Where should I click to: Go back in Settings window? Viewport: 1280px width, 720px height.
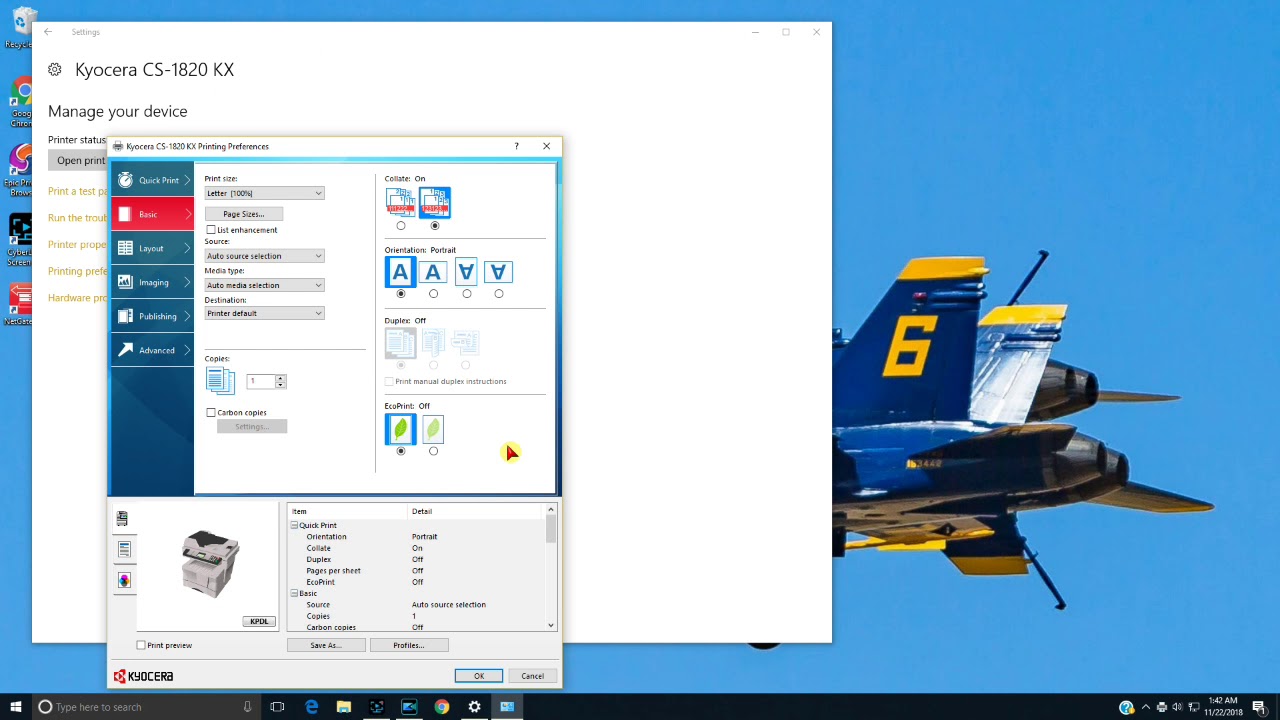pyautogui.click(x=48, y=32)
